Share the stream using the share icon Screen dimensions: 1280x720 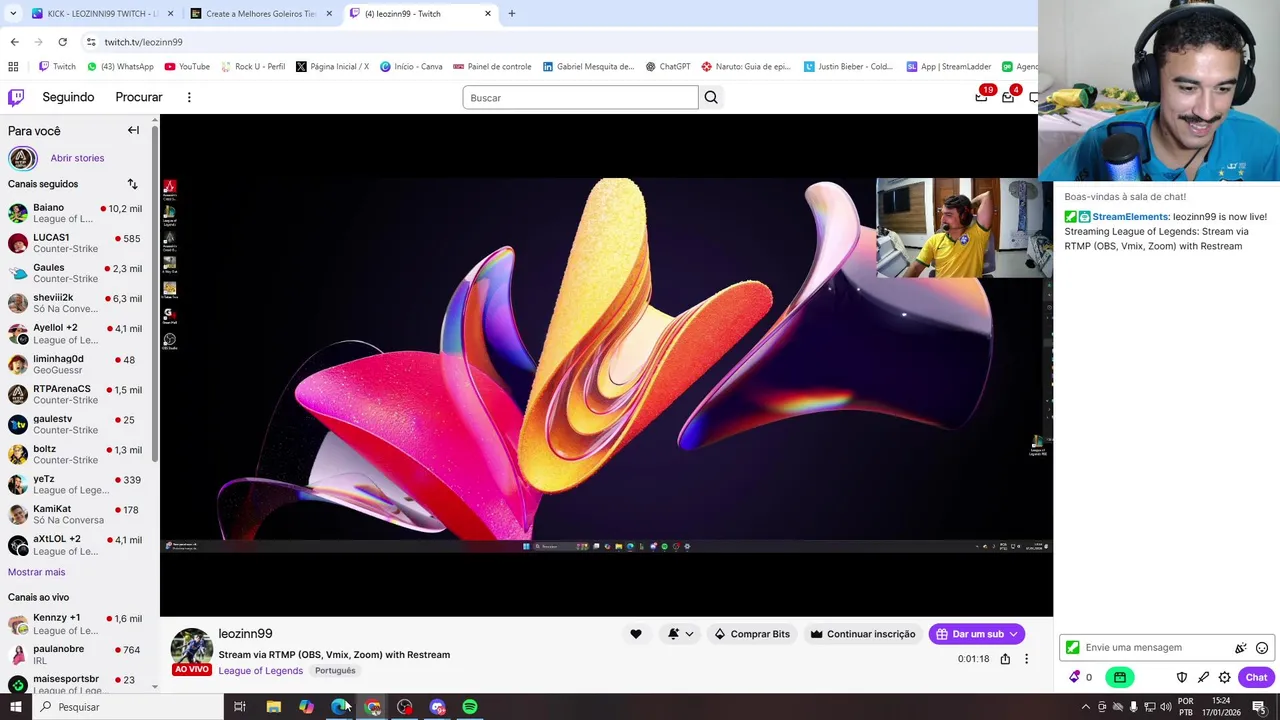coord(1005,659)
